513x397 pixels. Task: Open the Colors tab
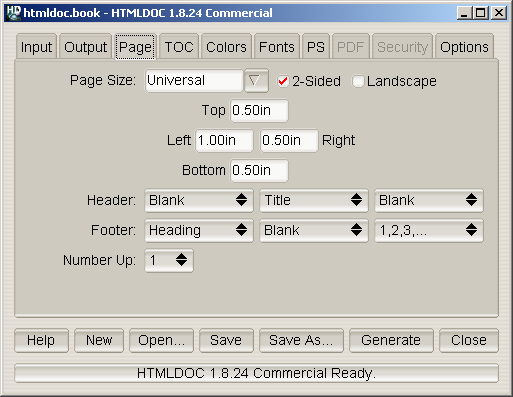[226, 47]
